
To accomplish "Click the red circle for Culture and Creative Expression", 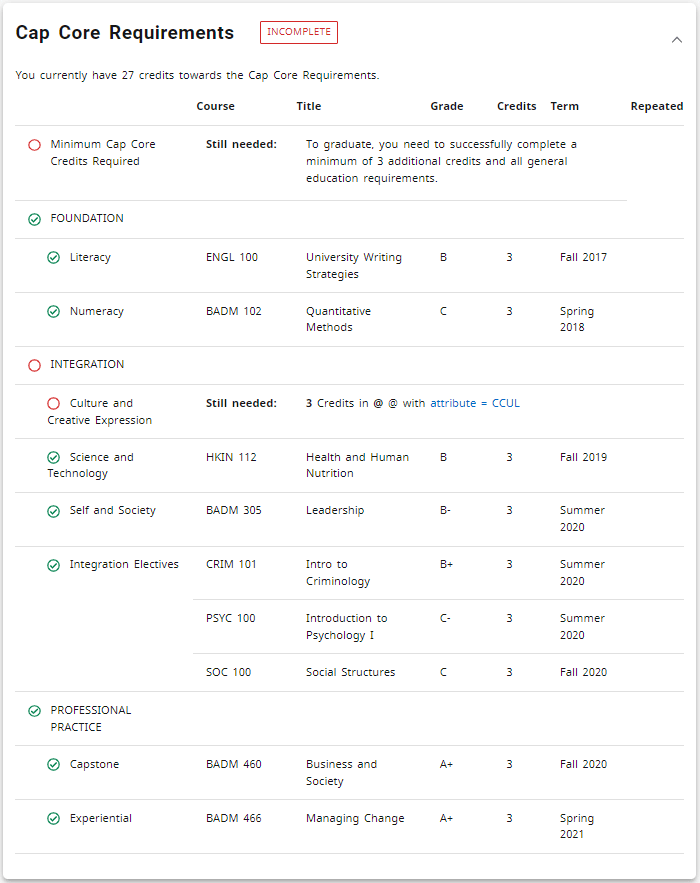I will [x=54, y=404].
